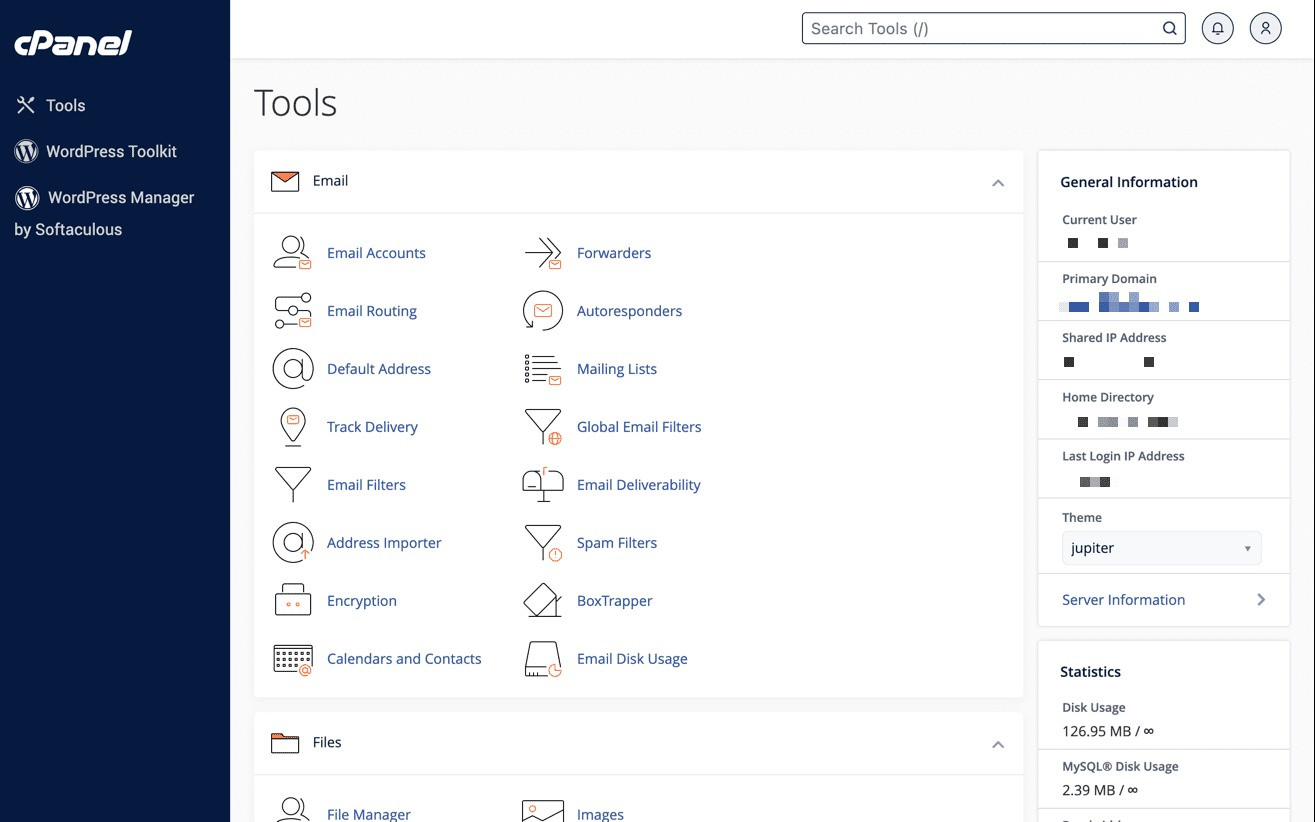The image size is (1315, 822).
Task: Open Tools in the sidebar
Action: [51, 105]
